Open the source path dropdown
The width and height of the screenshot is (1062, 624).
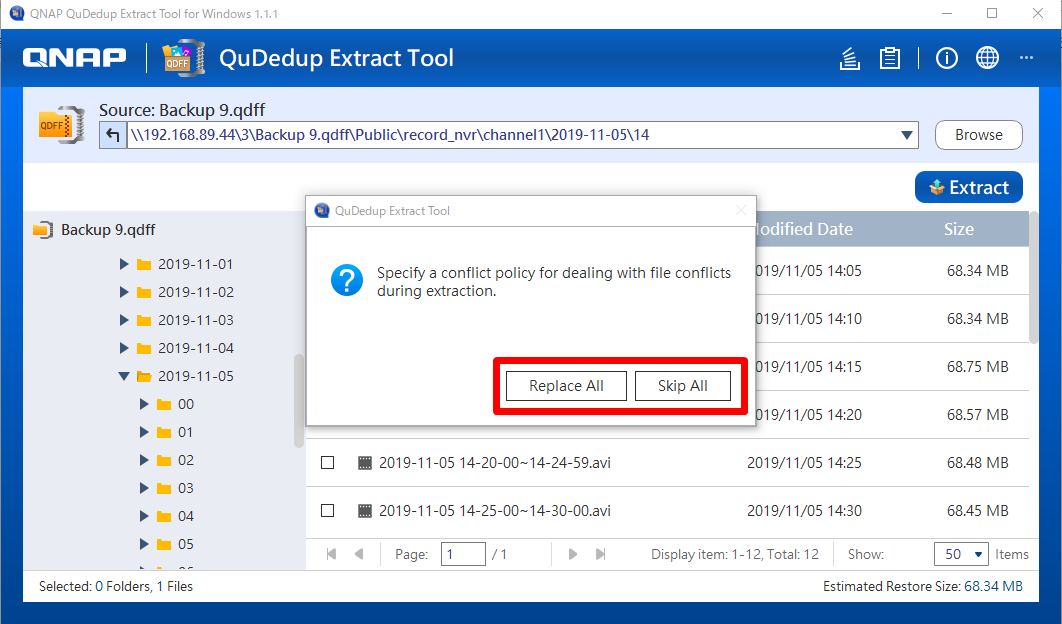906,135
